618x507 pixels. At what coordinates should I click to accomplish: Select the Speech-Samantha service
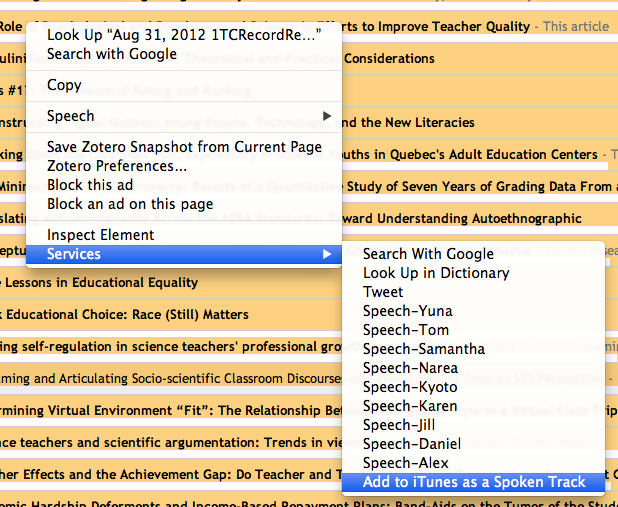point(473,349)
